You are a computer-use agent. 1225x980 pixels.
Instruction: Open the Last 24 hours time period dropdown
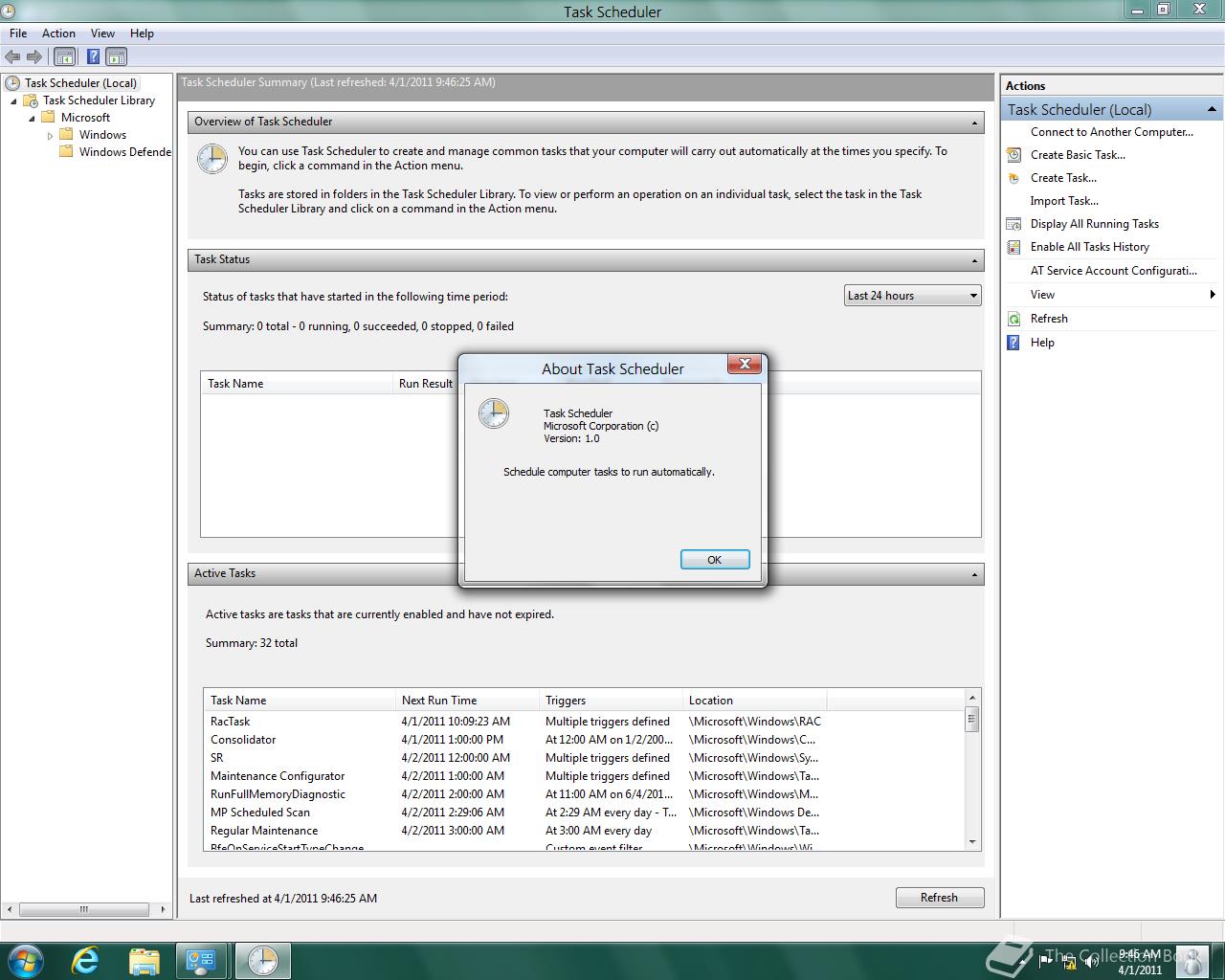click(x=913, y=296)
